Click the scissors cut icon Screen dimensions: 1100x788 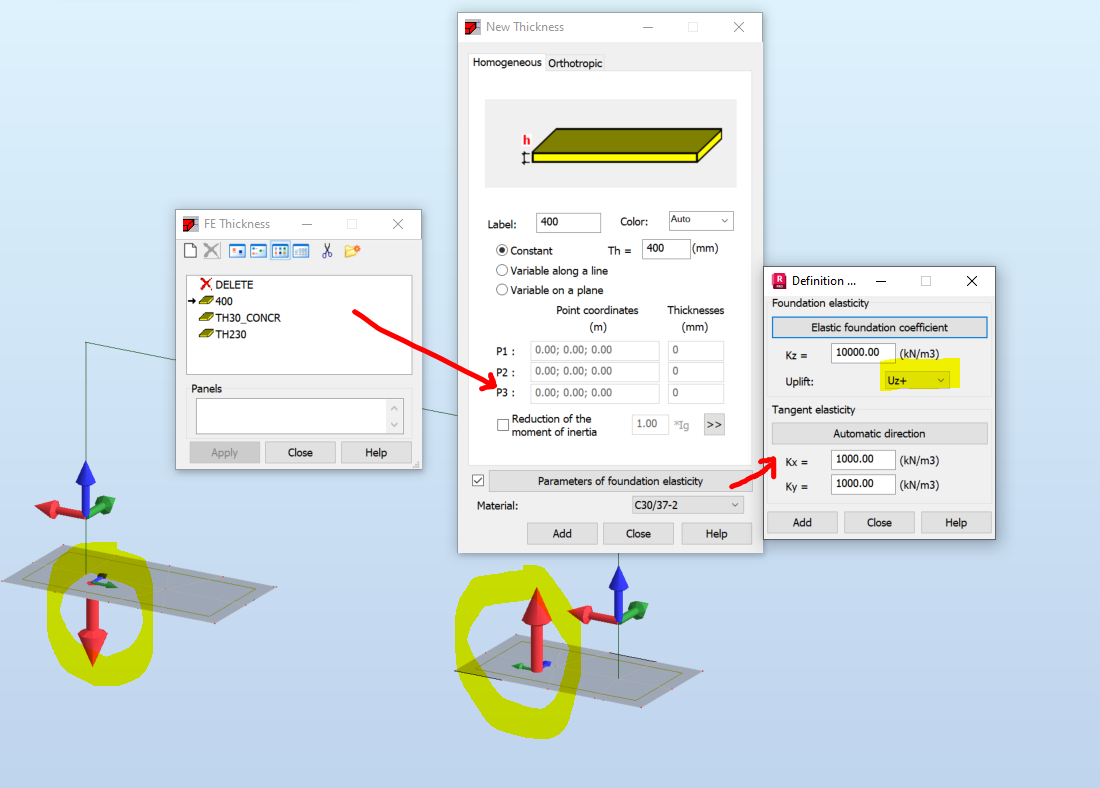point(326,251)
